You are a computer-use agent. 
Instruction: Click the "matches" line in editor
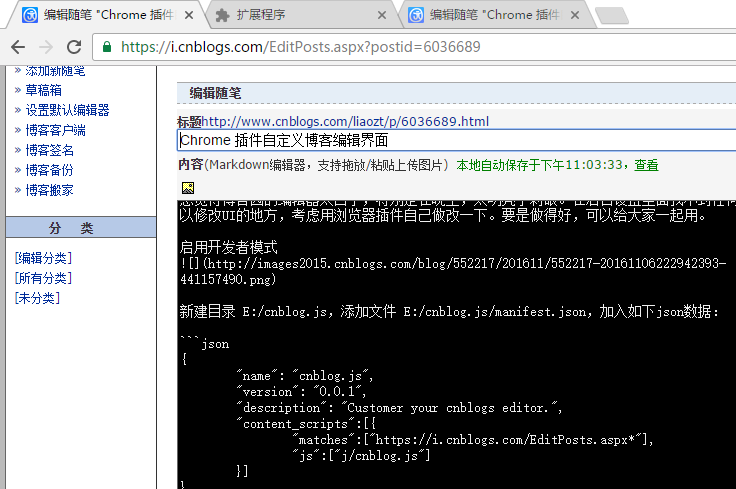pyautogui.click(x=474, y=440)
